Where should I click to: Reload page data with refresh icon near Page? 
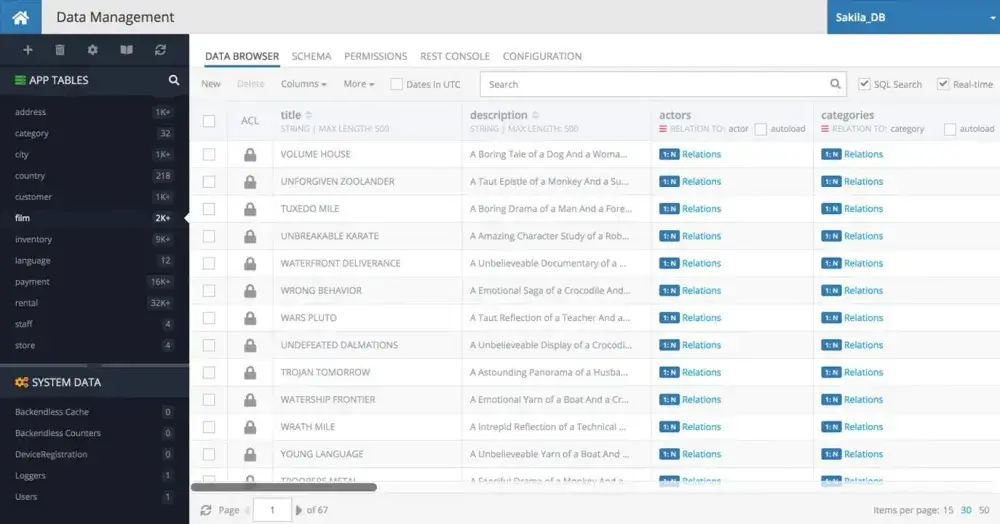click(206, 510)
